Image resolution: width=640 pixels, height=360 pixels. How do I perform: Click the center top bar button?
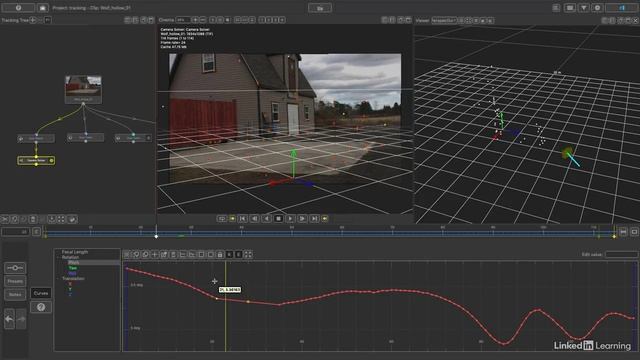pyautogui.click(x=320, y=8)
